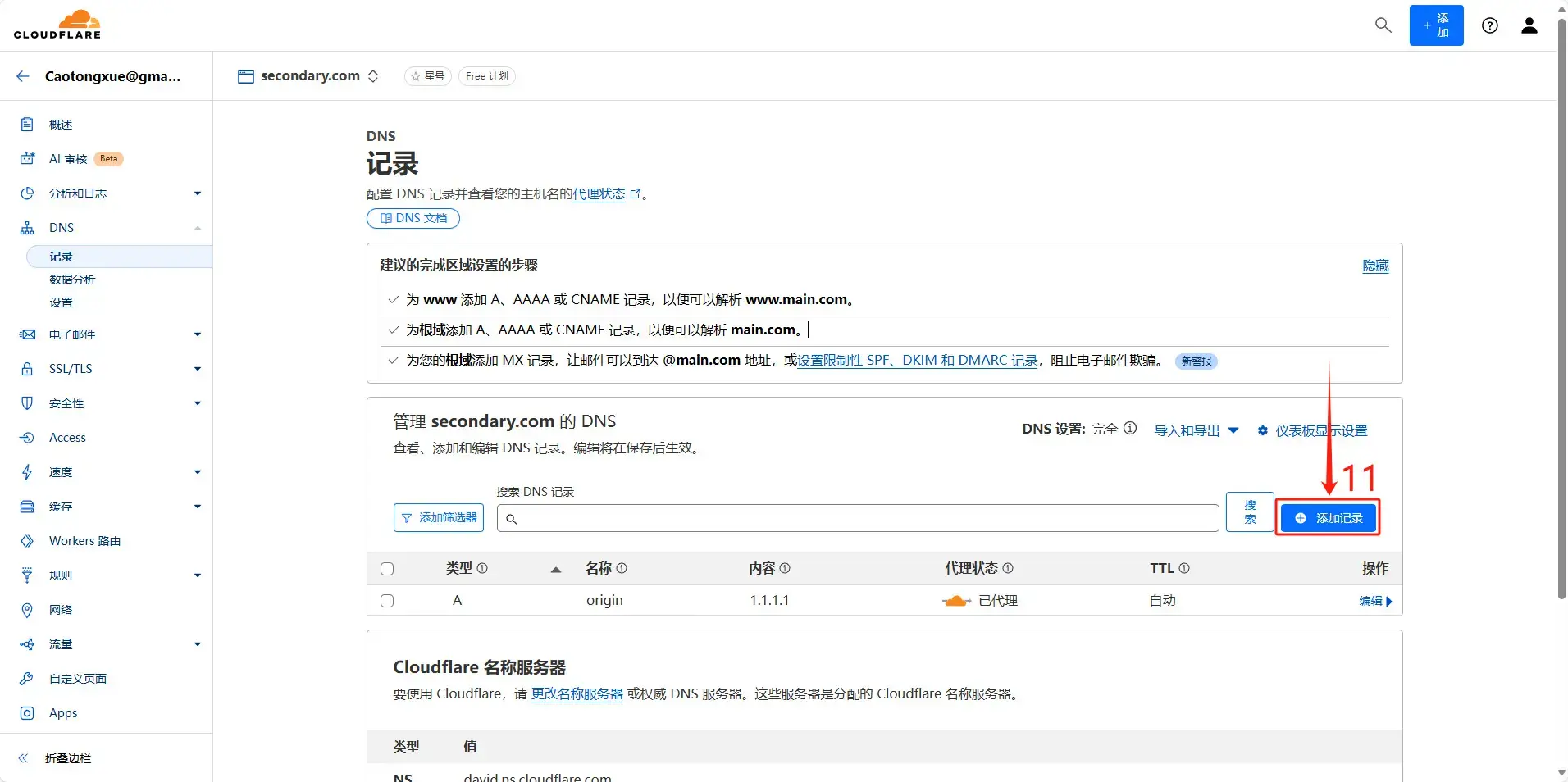This screenshot has height=782, width=1568.
Task: Click the 隐藏 link
Action: [x=1375, y=266]
